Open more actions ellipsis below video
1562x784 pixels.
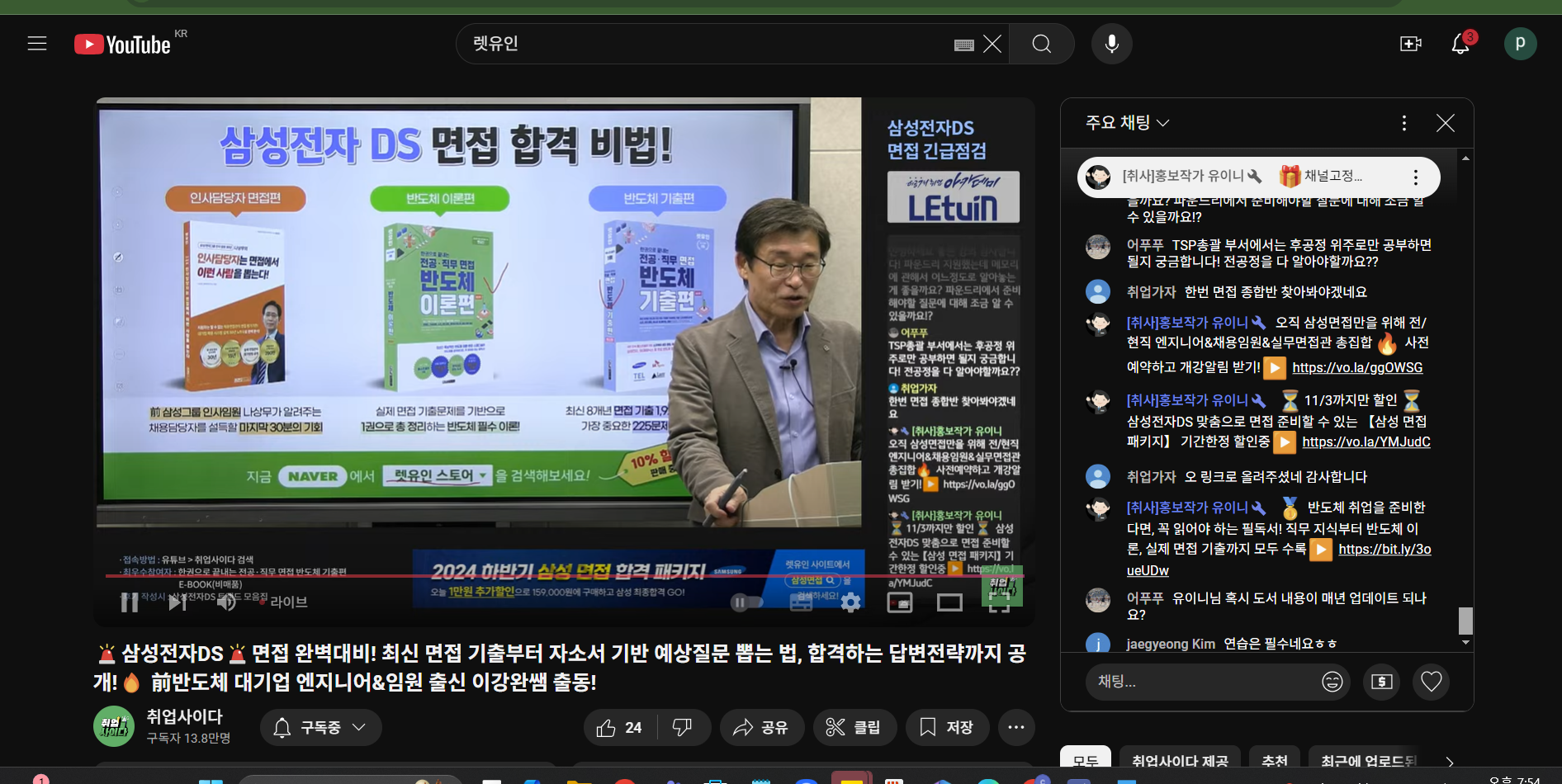pyautogui.click(x=1015, y=727)
